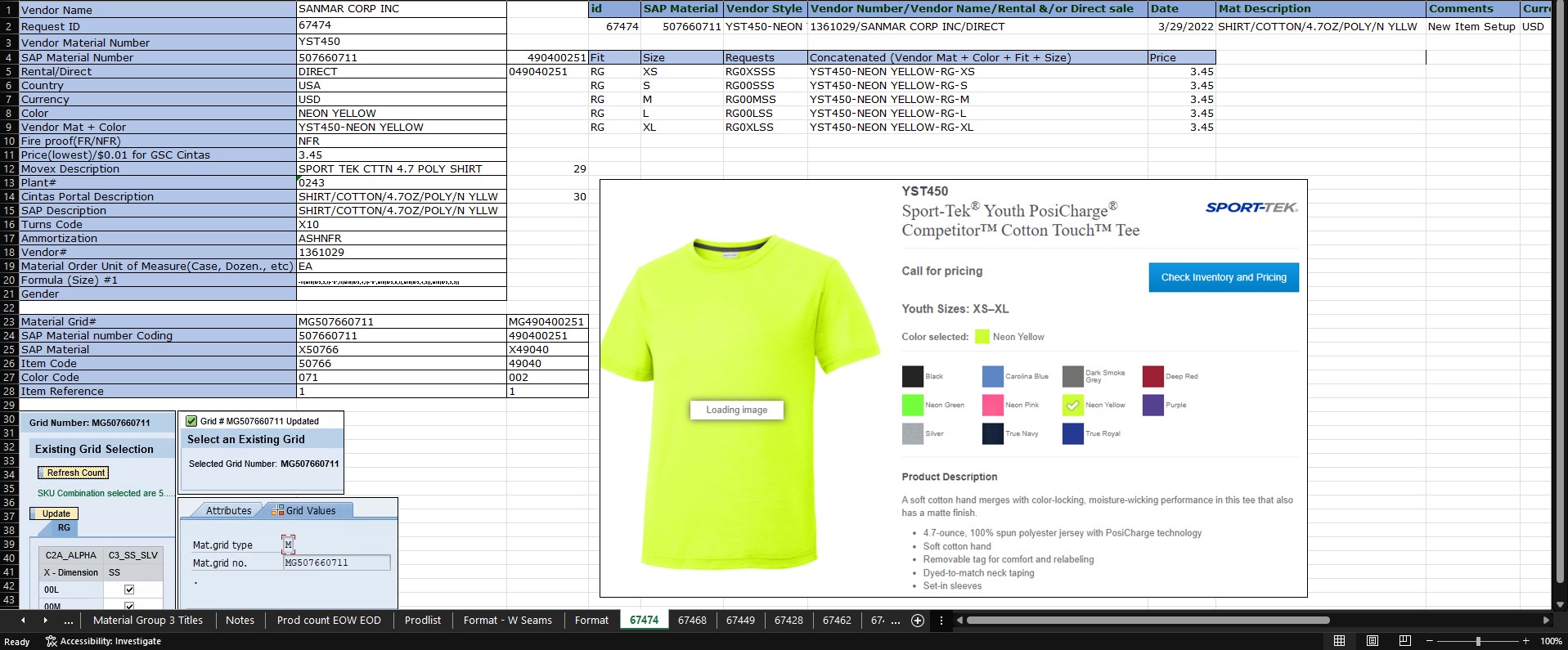The height and width of the screenshot is (650, 1568).
Task: Click the Refresh Count button
Action: [74, 473]
